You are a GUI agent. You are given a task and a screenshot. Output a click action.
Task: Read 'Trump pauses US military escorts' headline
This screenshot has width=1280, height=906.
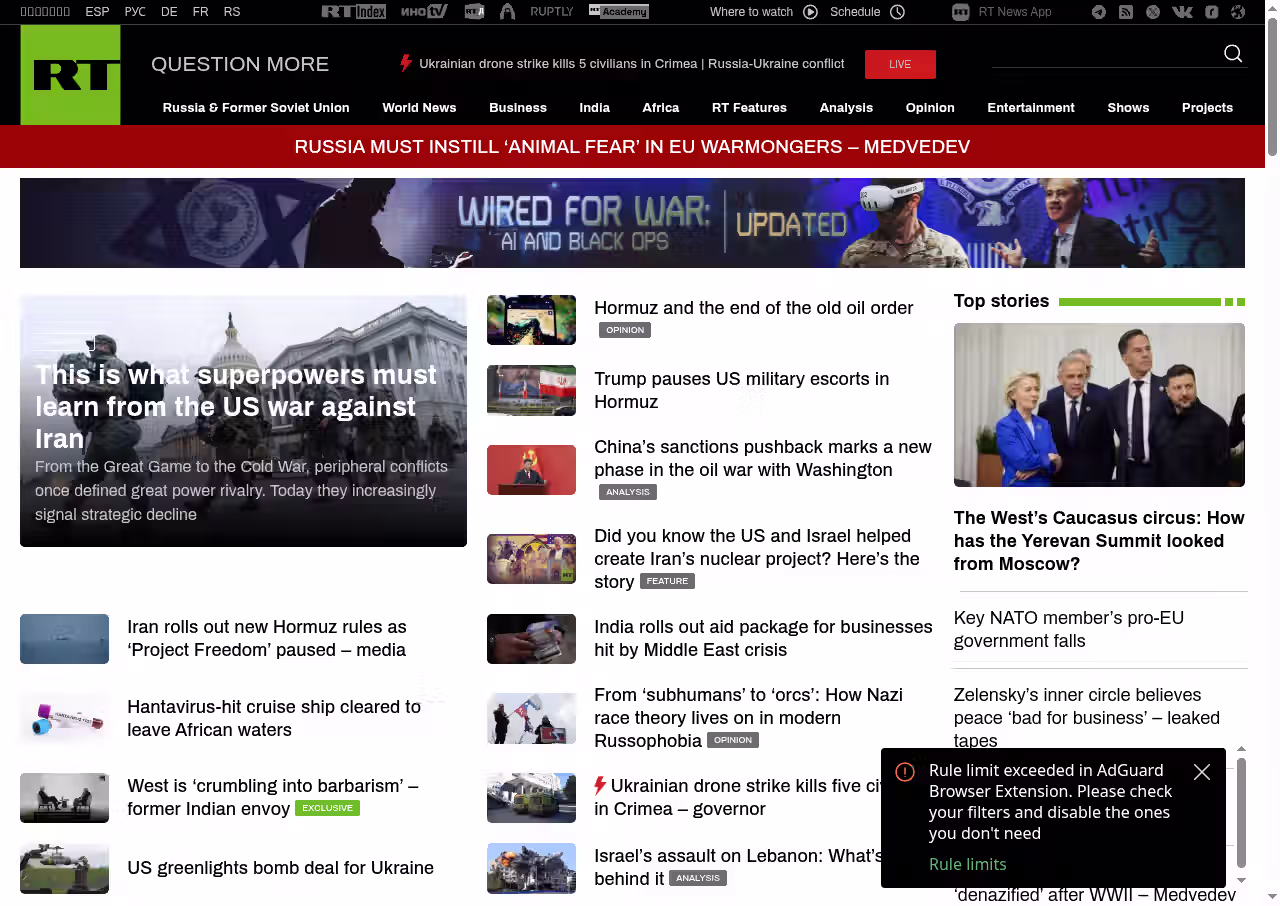coord(741,390)
